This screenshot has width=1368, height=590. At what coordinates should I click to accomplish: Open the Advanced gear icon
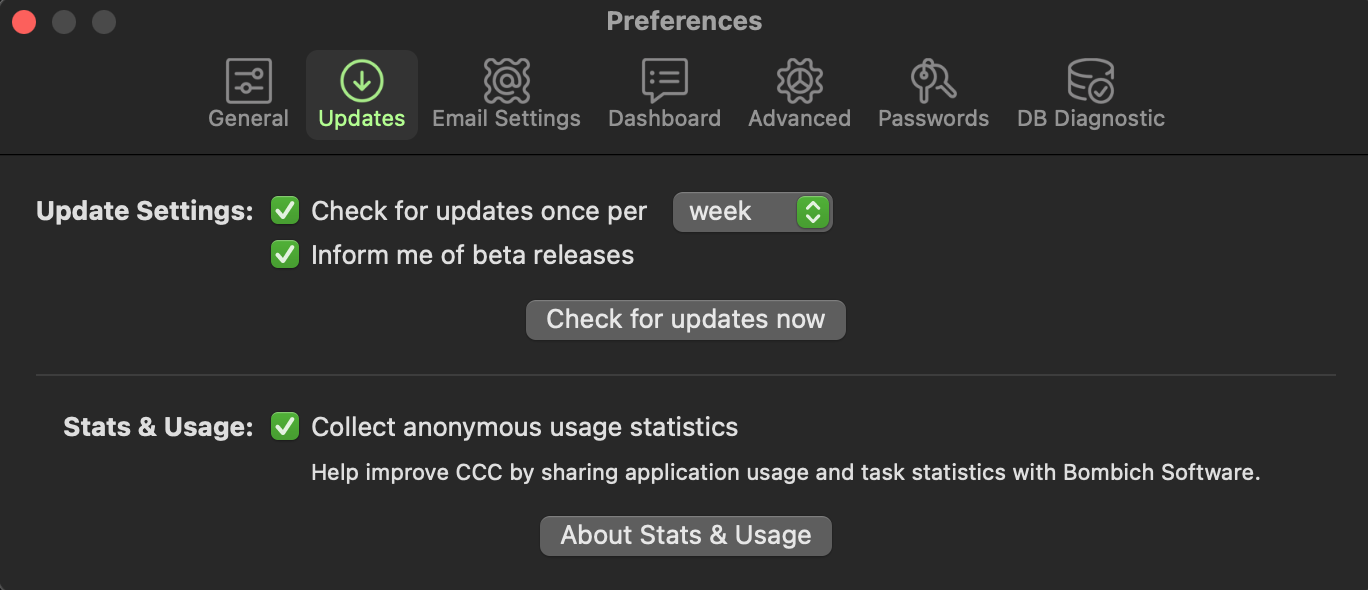(x=799, y=80)
